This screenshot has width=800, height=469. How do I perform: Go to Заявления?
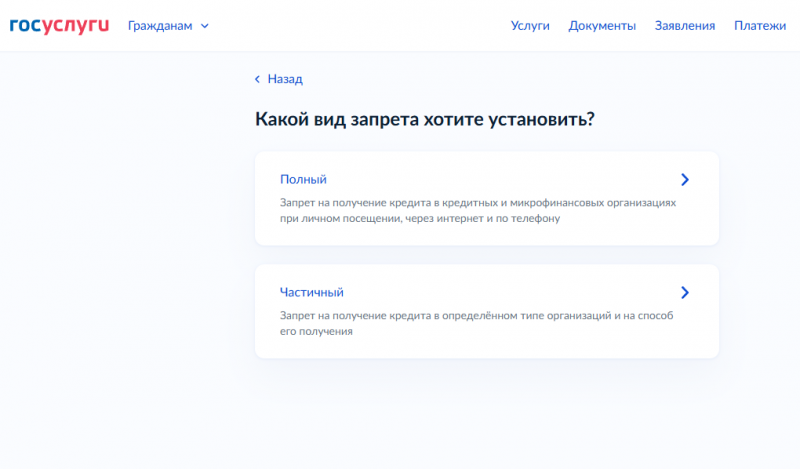click(685, 26)
